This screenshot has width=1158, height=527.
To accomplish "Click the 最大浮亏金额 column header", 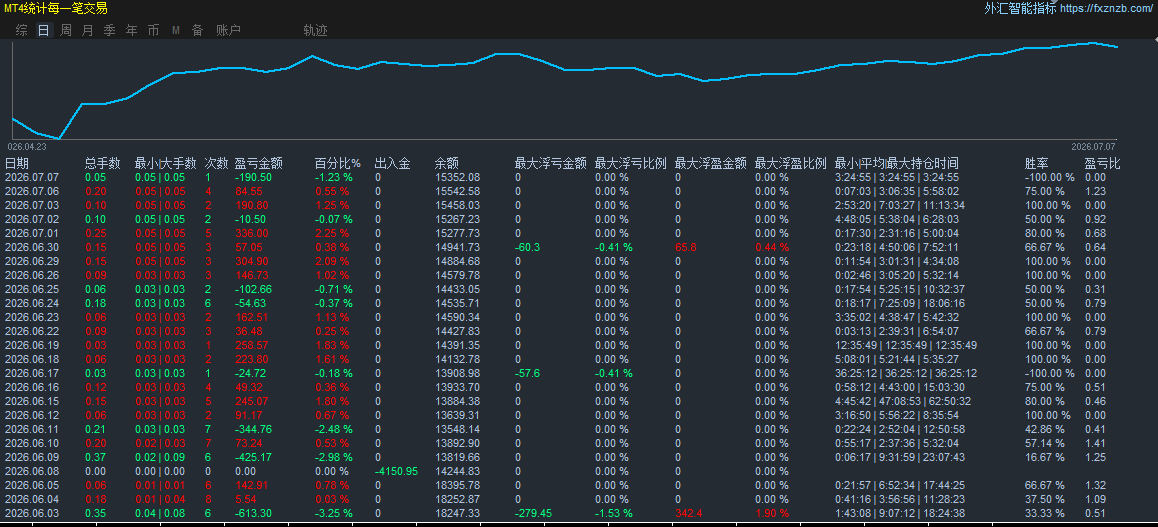I will pos(550,163).
